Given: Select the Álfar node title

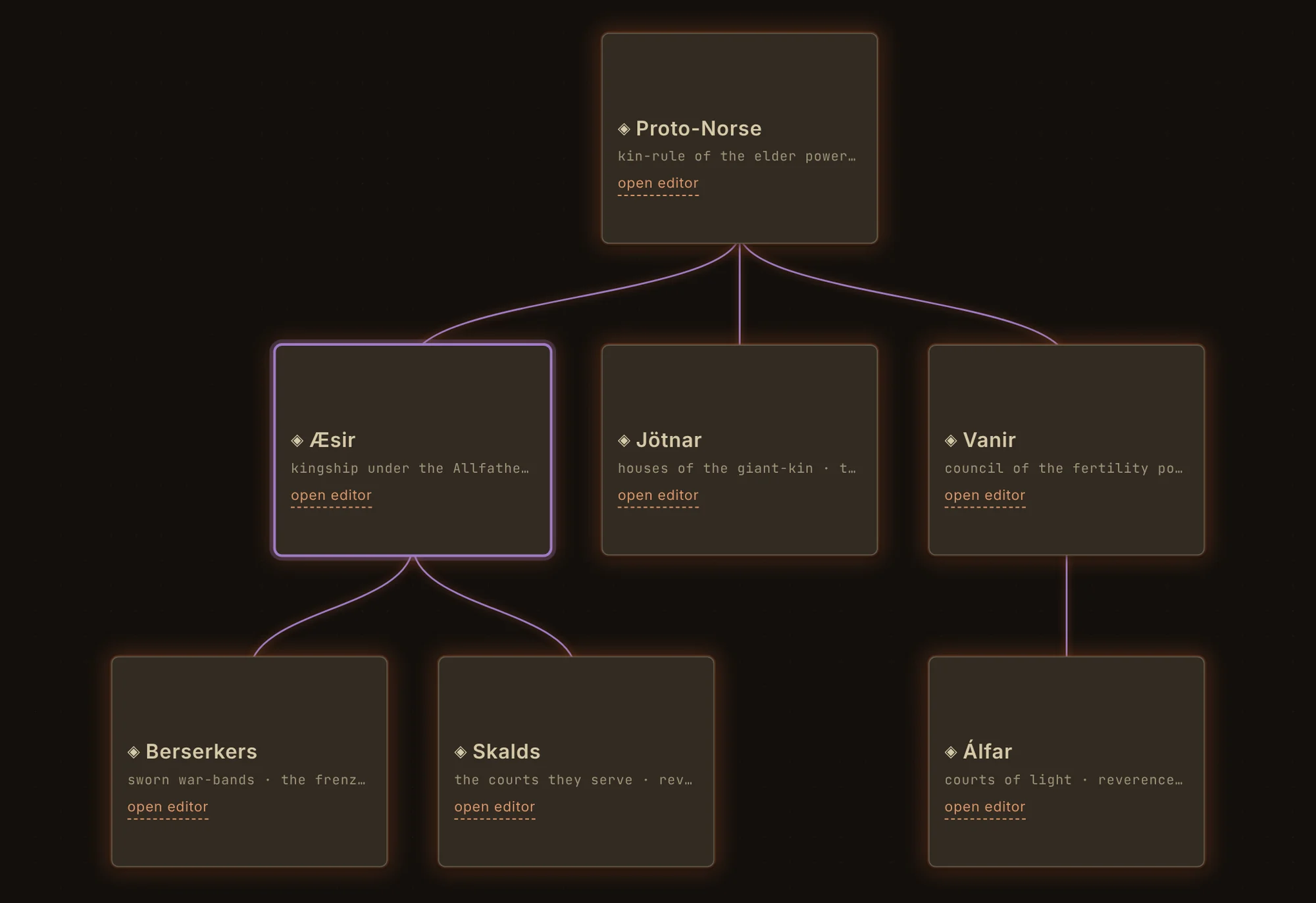Looking at the screenshot, I should (x=987, y=750).
